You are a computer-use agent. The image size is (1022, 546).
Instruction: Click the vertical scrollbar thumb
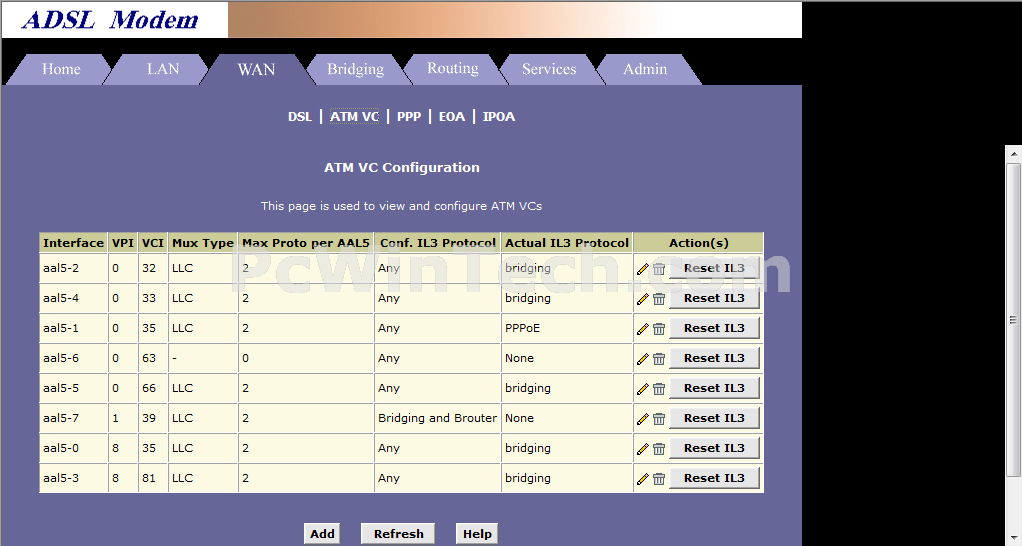[x=1014, y=319]
